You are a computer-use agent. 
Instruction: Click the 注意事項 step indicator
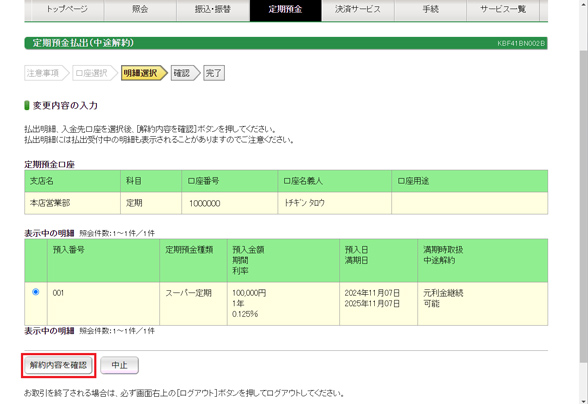tap(46, 73)
